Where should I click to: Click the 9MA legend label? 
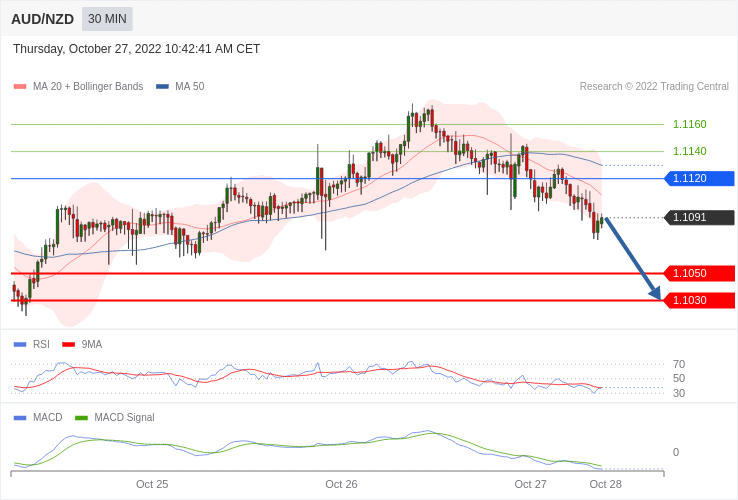coord(92,345)
